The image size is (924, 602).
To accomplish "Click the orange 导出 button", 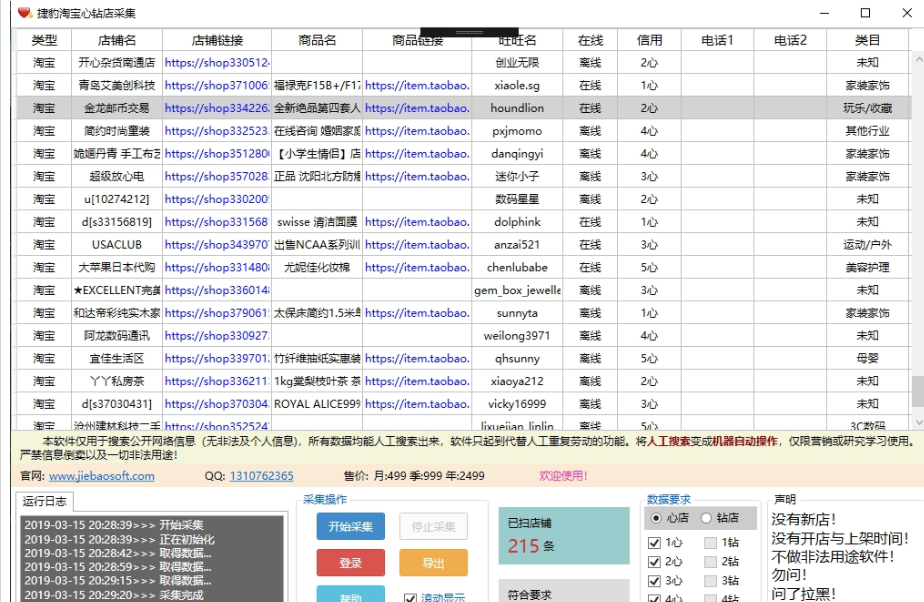I will pos(433,563).
